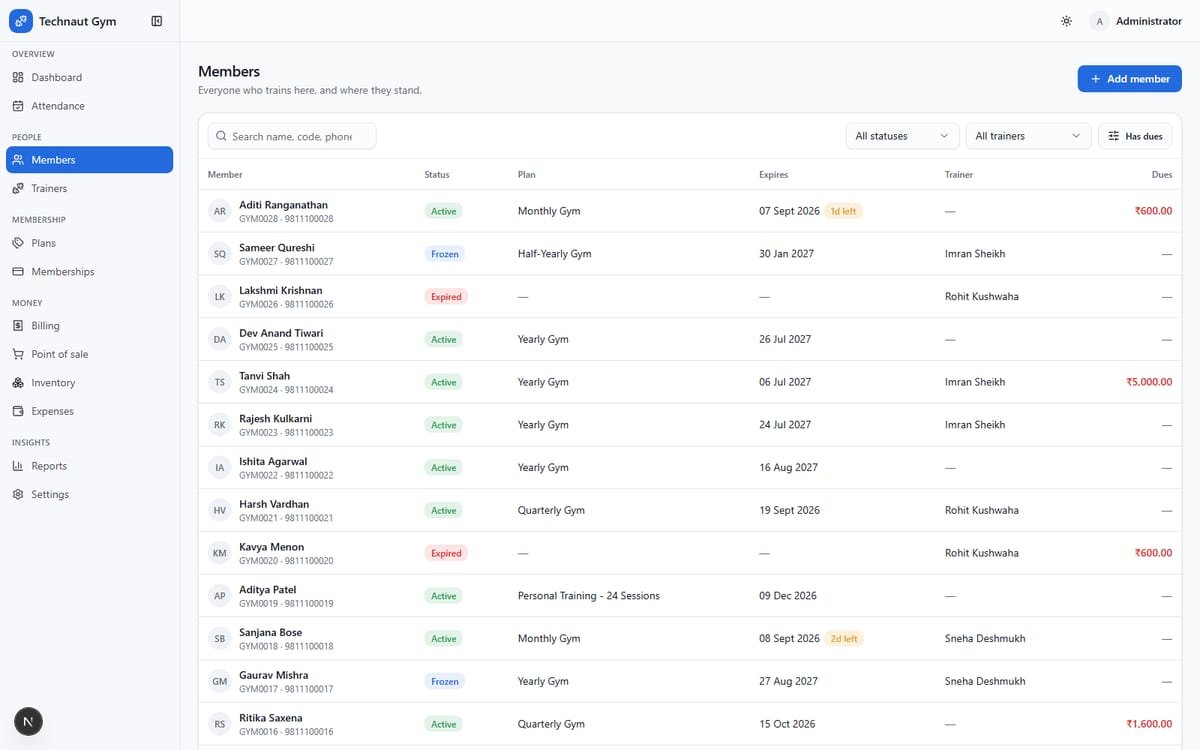This screenshot has height=750, width=1200.
Task: Click GYM0021 · 9811100021 code text
Action: click(x=286, y=518)
